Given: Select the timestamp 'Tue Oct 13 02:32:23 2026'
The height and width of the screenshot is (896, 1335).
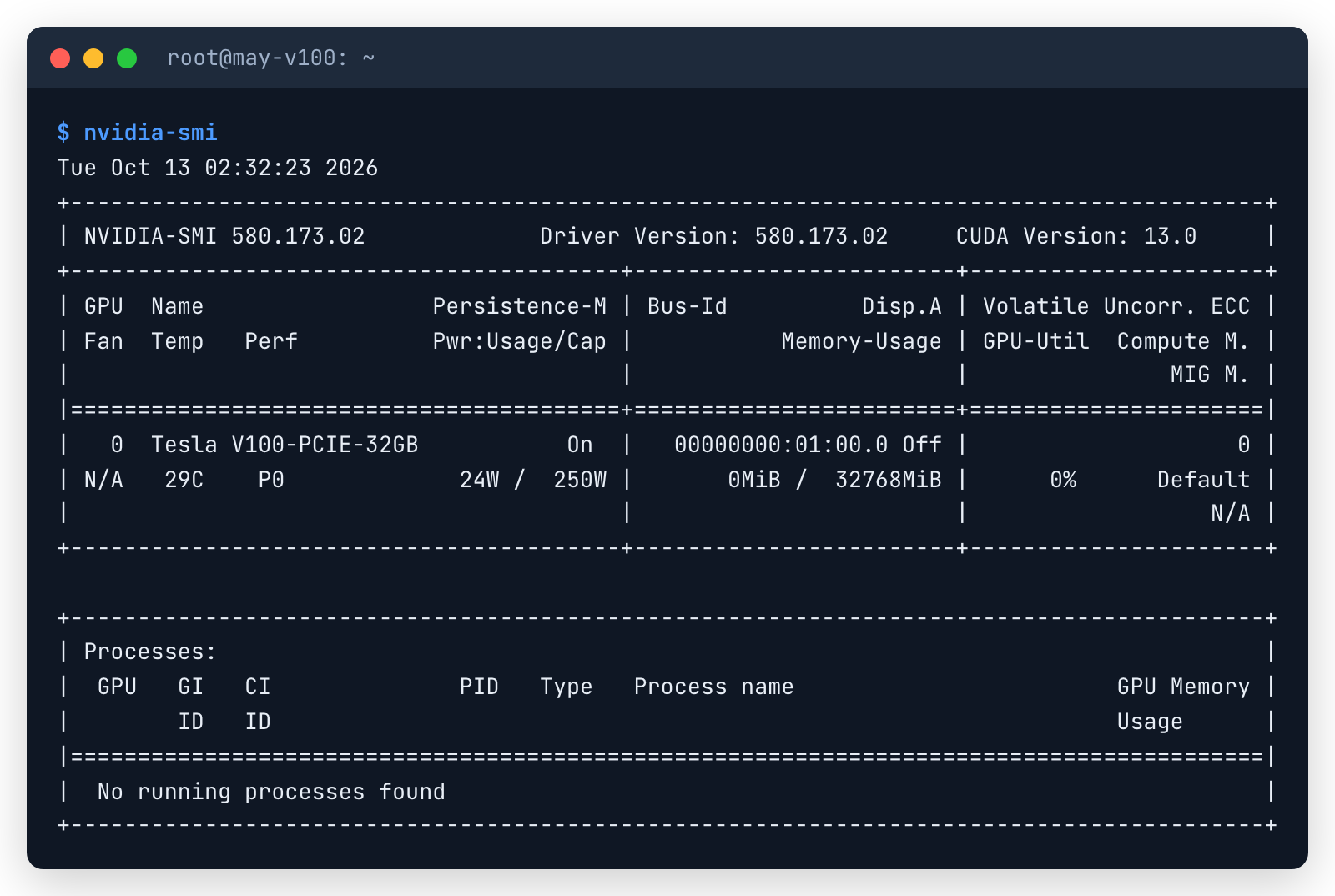Looking at the screenshot, I should (218, 168).
